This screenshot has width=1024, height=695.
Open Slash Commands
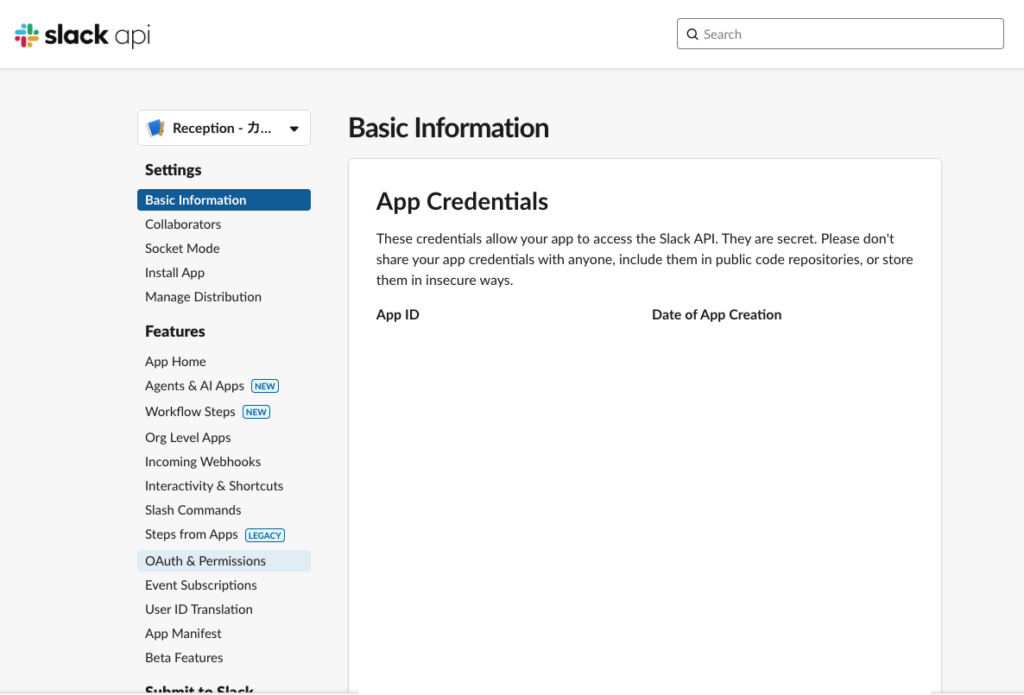point(193,510)
